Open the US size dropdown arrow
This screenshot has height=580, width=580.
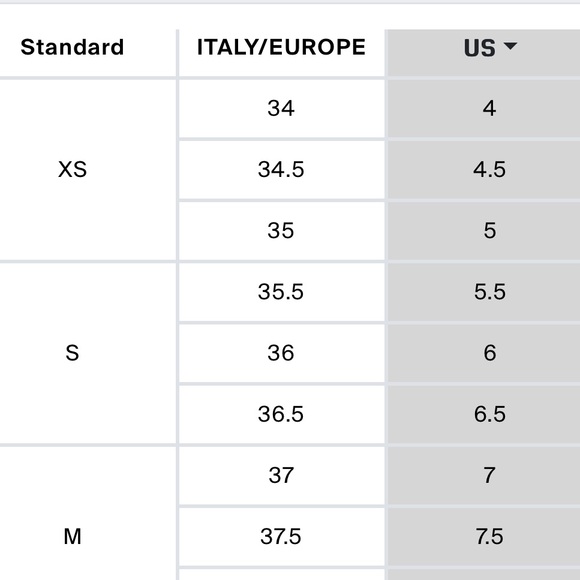click(x=510, y=46)
